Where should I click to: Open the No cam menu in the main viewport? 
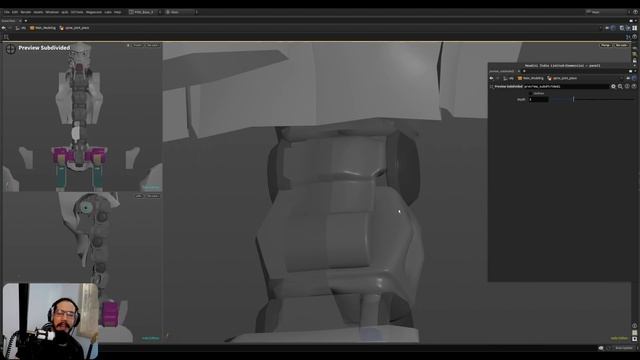[x=621, y=45]
